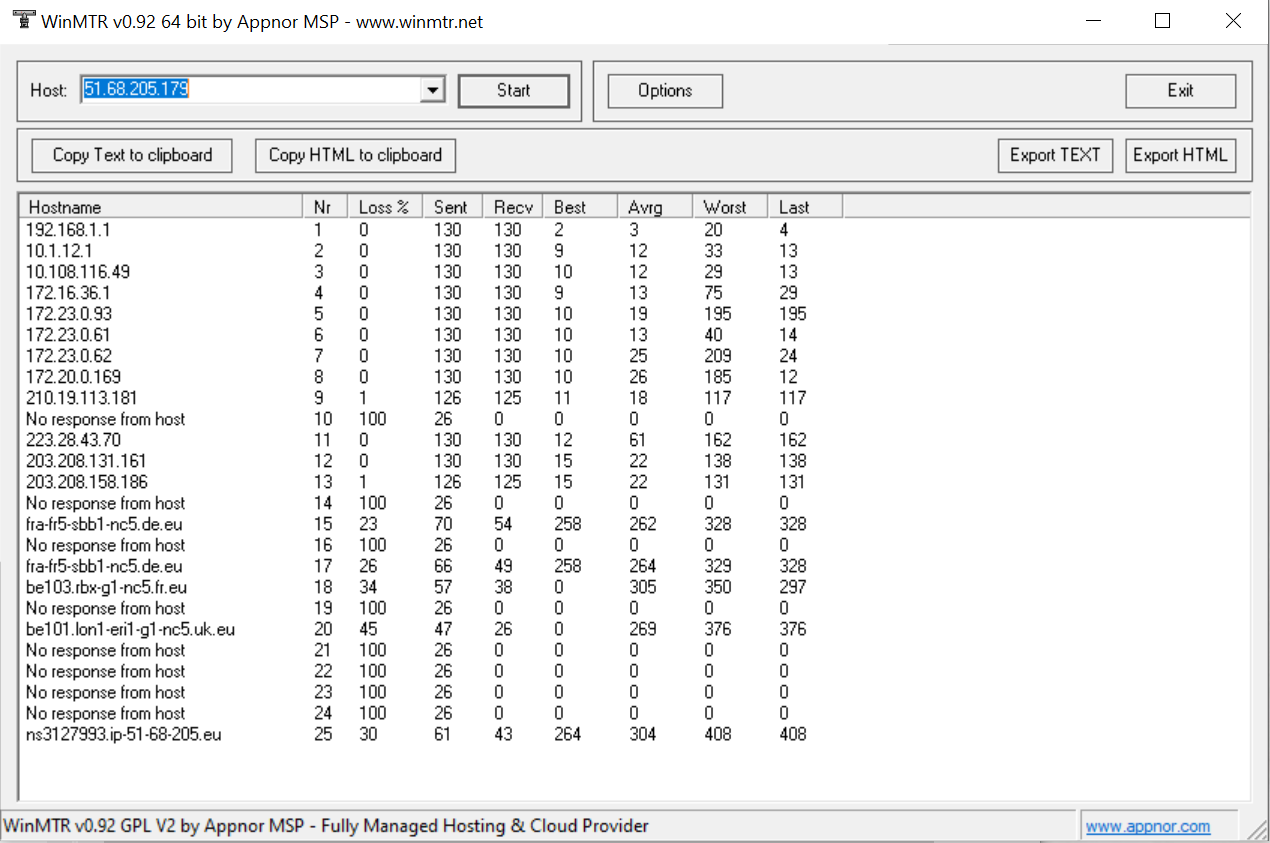This screenshot has height=843, width=1270.
Task: Click the Worst column header
Action: coord(729,207)
